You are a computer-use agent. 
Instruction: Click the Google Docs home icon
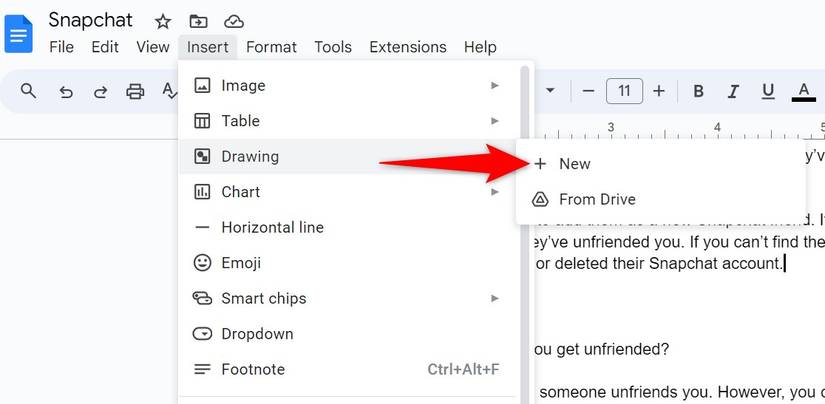pos(19,32)
